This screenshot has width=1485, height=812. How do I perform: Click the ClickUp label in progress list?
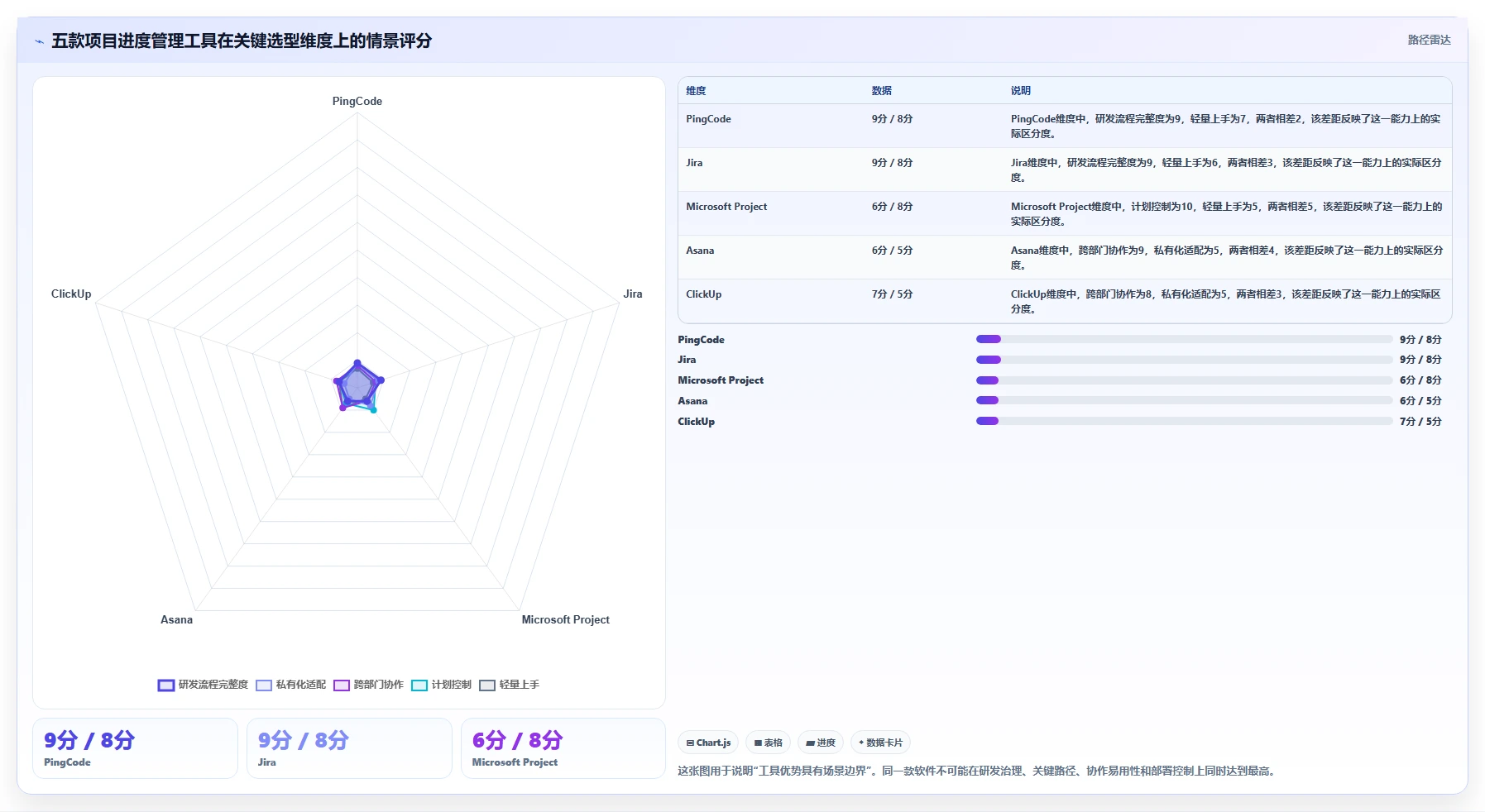(x=696, y=422)
